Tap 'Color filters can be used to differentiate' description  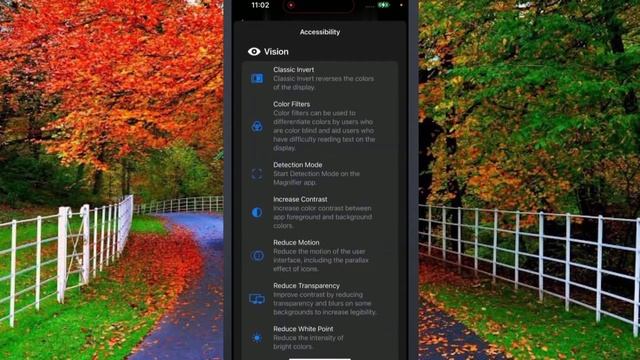tap(324, 131)
